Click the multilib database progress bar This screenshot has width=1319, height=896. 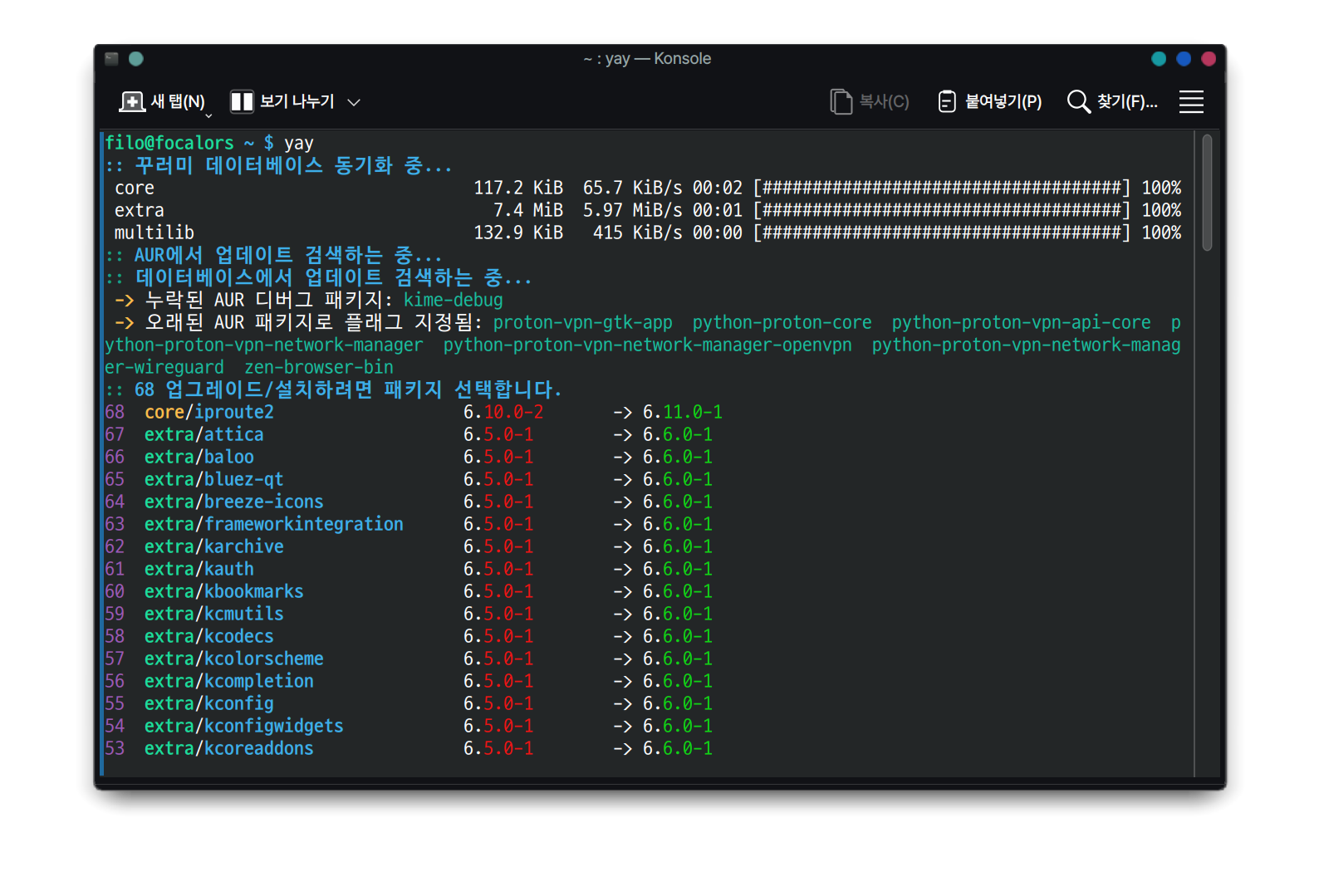(x=942, y=233)
